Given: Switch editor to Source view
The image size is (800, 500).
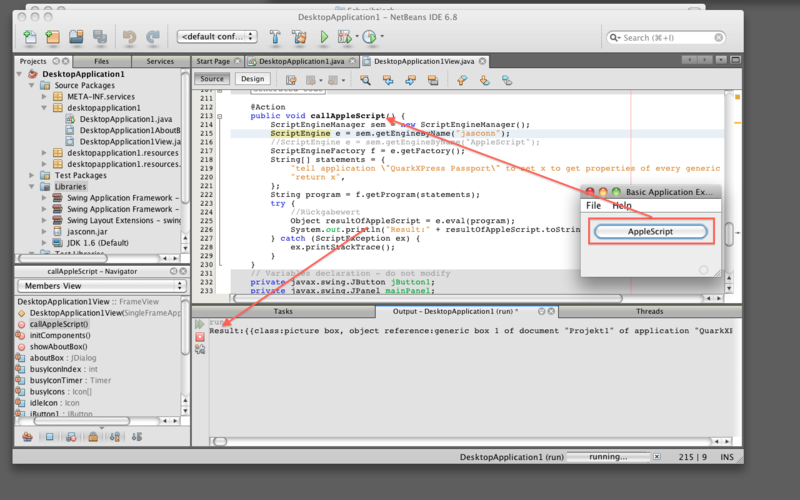Looking at the screenshot, I should click(212, 79).
